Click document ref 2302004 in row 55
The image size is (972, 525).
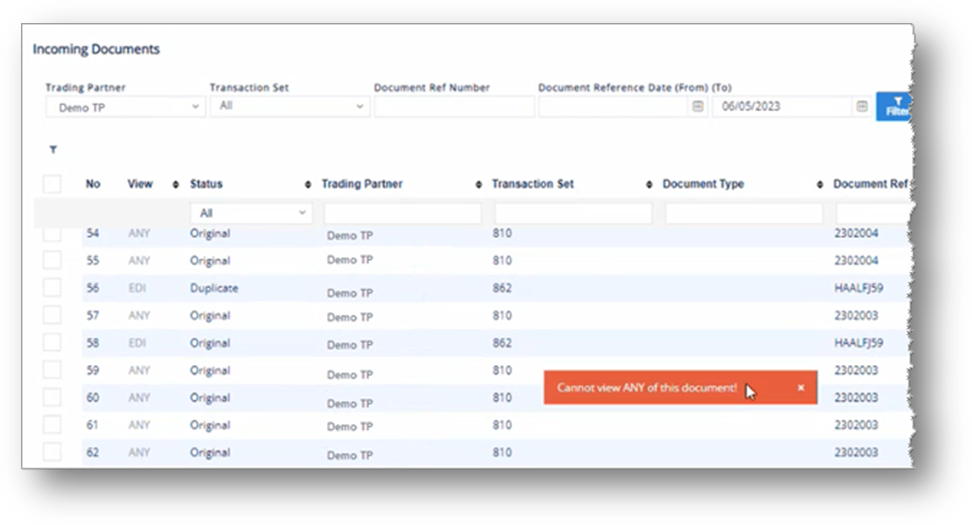(x=856, y=260)
